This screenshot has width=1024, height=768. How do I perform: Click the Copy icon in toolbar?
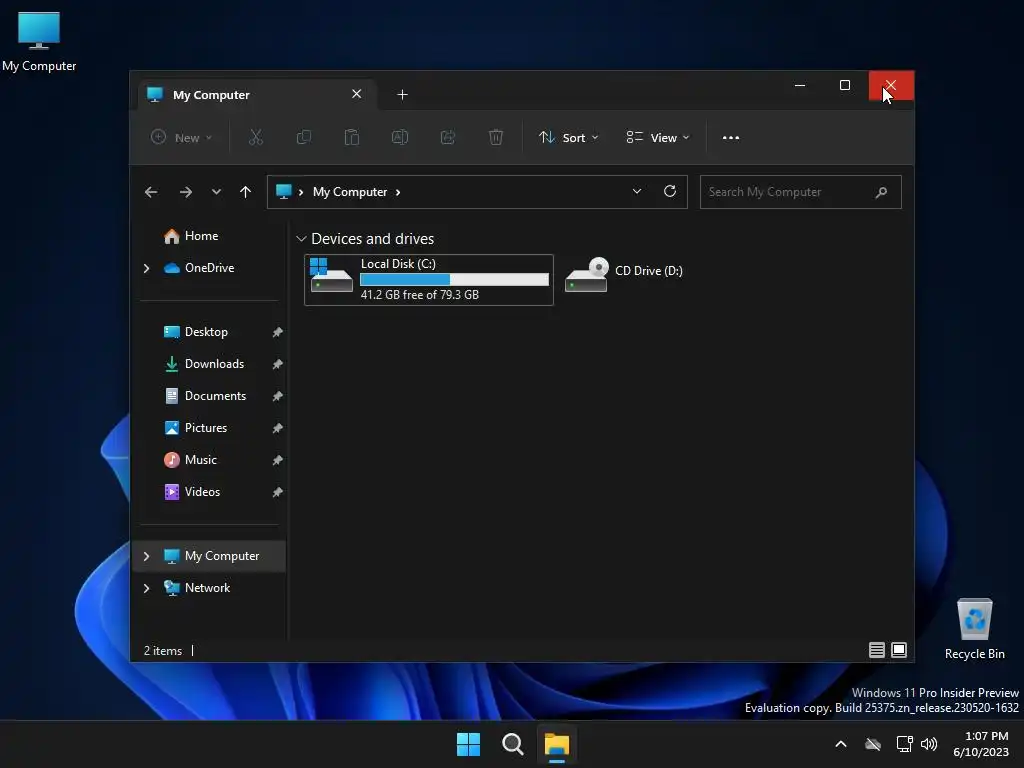tap(304, 137)
